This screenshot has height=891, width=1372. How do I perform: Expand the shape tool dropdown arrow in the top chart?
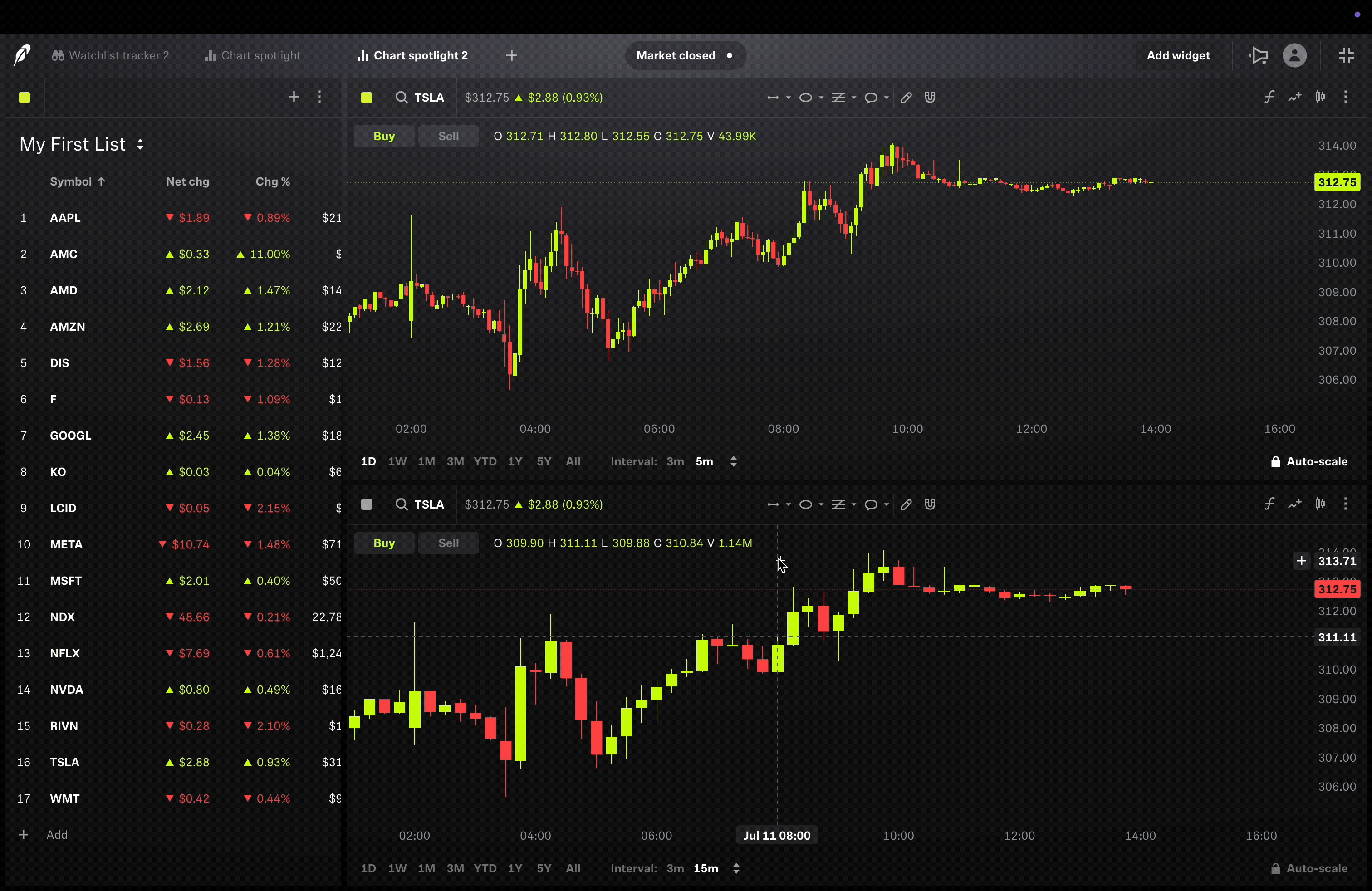(x=821, y=98)
